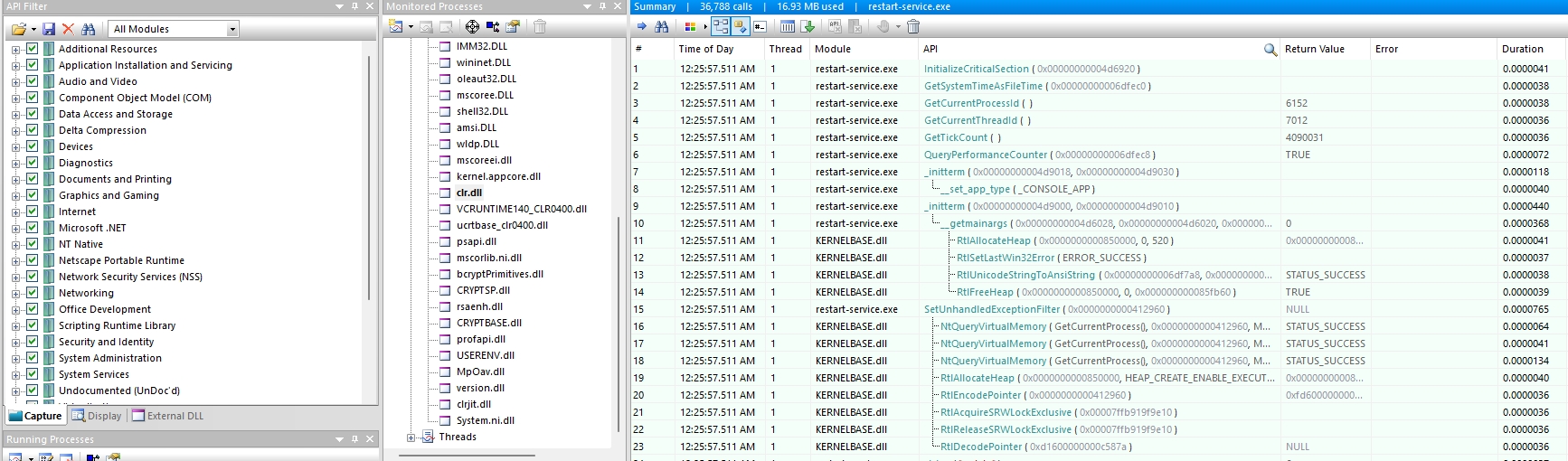This screenshot has width=1568, height=461.
Task: Uncheck the Security and Identity checkbox
Action: point(33,342)
